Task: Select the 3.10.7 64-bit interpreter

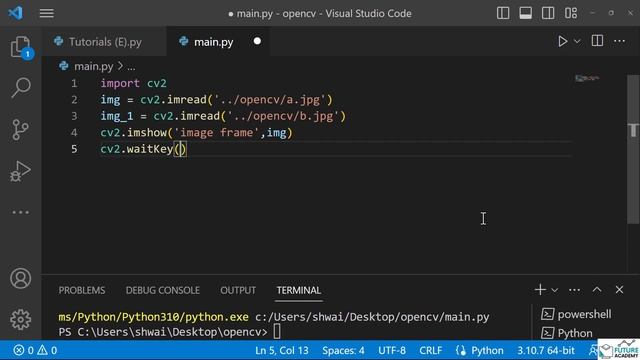Action: pos(546,350)
